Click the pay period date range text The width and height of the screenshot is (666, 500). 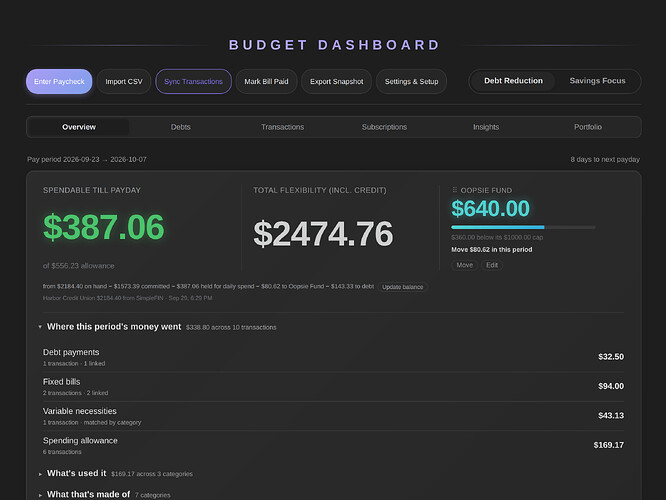click(87, 159)
